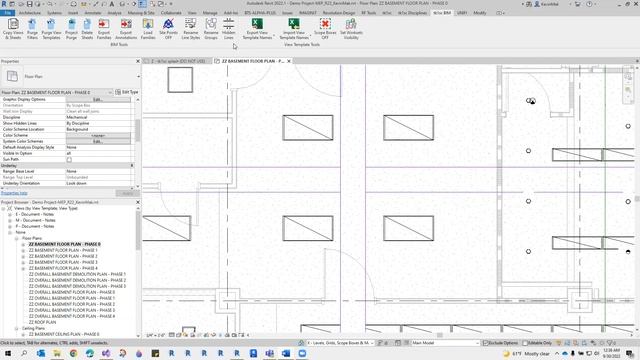Toggle the Exclude Options checkbox
This screenshot has width=640, height=360.
click(x=486, y=343)
